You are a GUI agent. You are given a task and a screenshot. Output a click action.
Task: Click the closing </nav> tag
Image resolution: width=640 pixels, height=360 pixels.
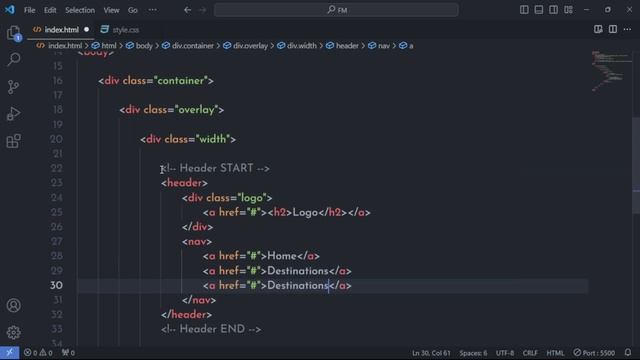(199, 300)
